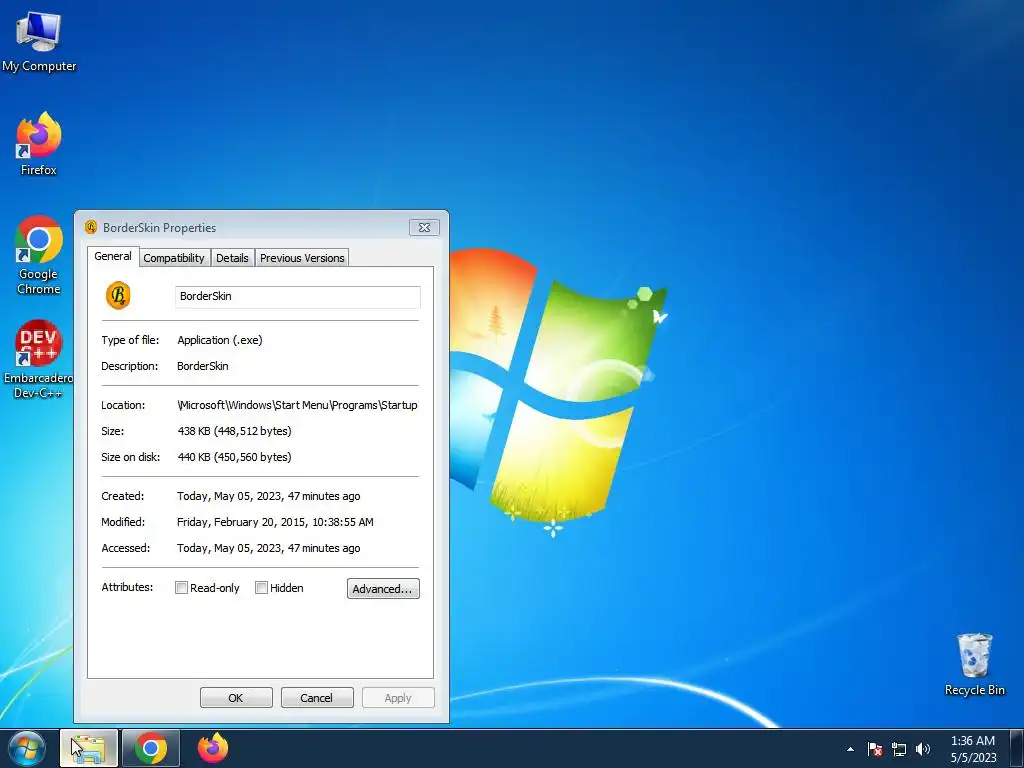Click the Startup location path text
1024x768 pixels.
297,405
